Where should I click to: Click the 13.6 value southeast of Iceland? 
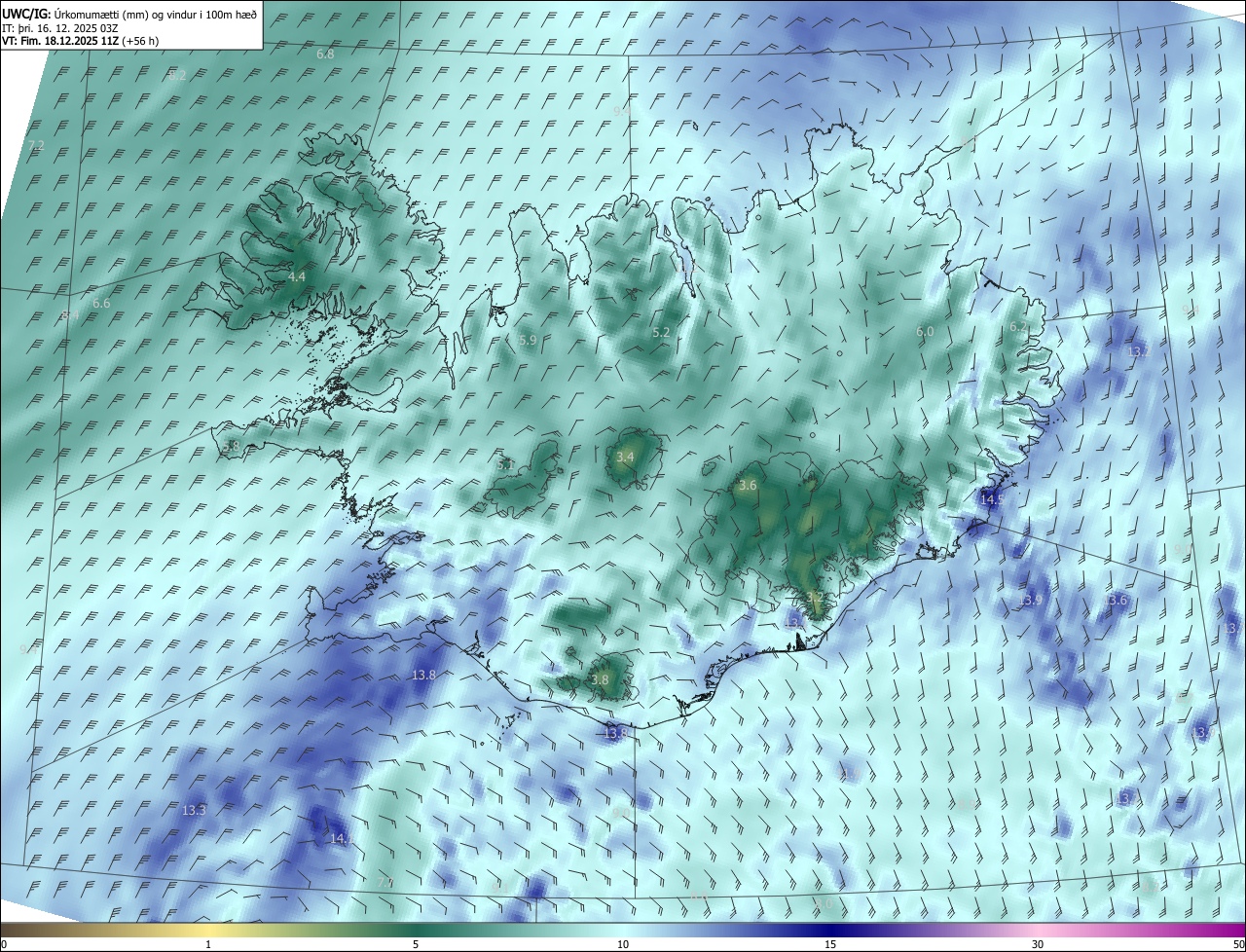pos(1116,601)
